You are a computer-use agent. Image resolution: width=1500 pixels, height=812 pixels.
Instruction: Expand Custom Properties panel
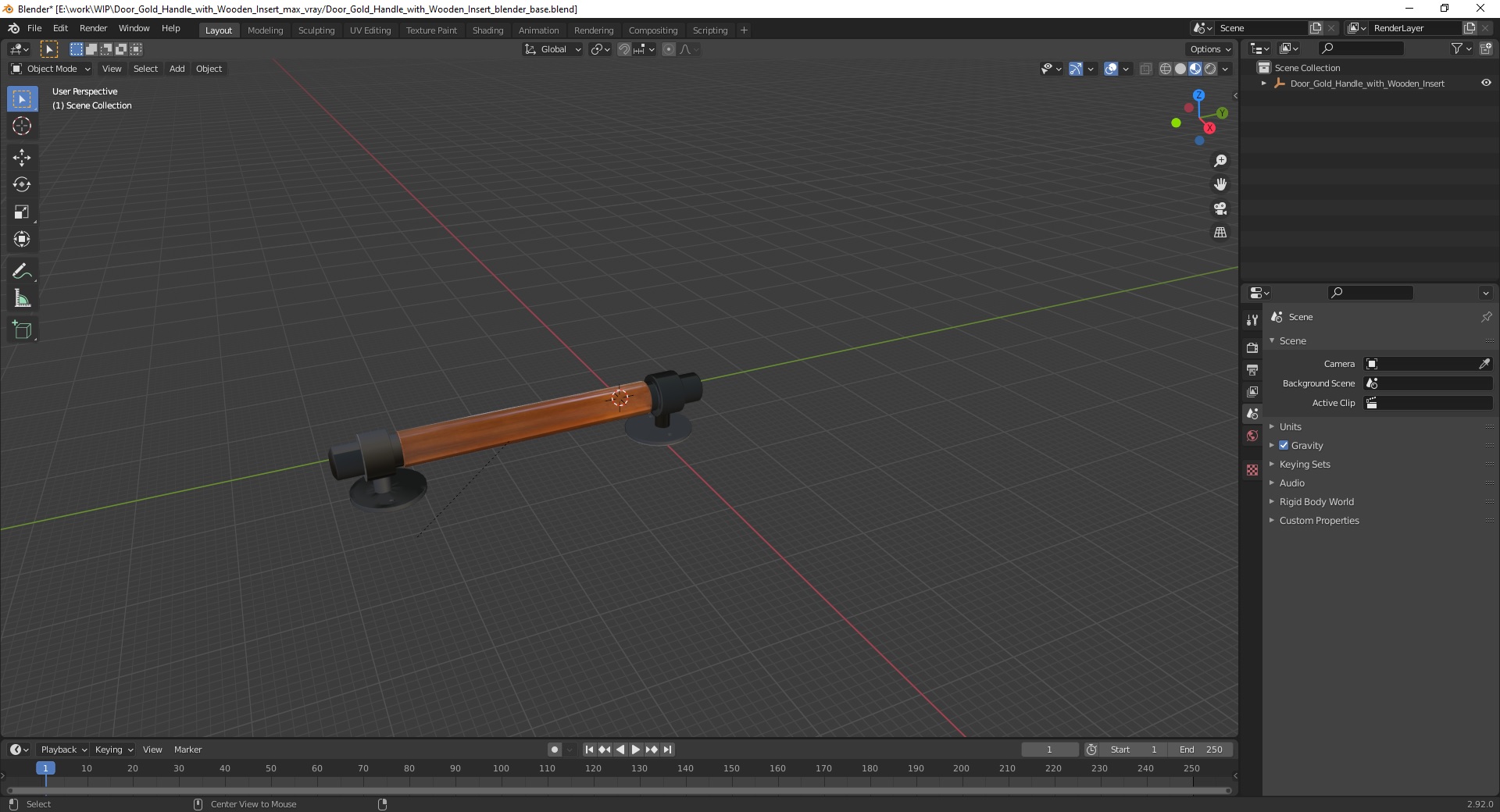[1319, 520]
